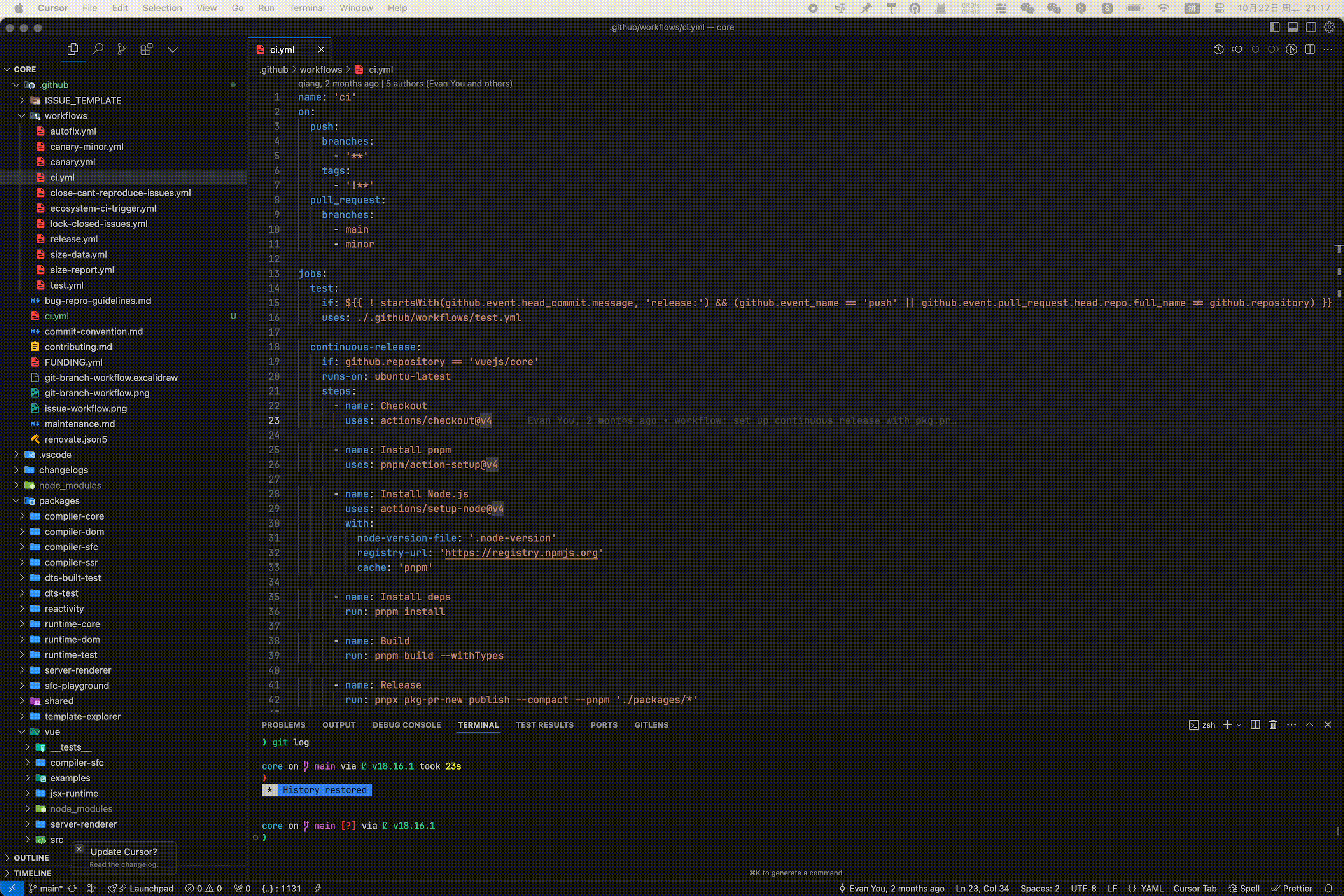Image resolution: width=1344 pixels, height=896 pixels.
Task: Switch to the PROBLEMS tab
Action: (284, 724)
